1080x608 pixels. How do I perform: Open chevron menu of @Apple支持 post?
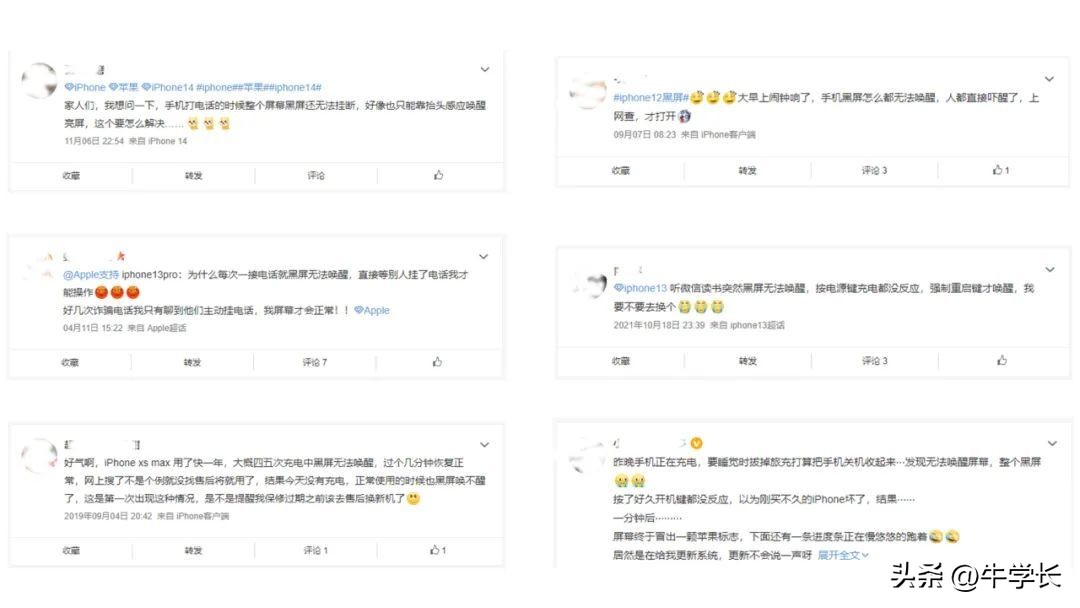[484, 256]
